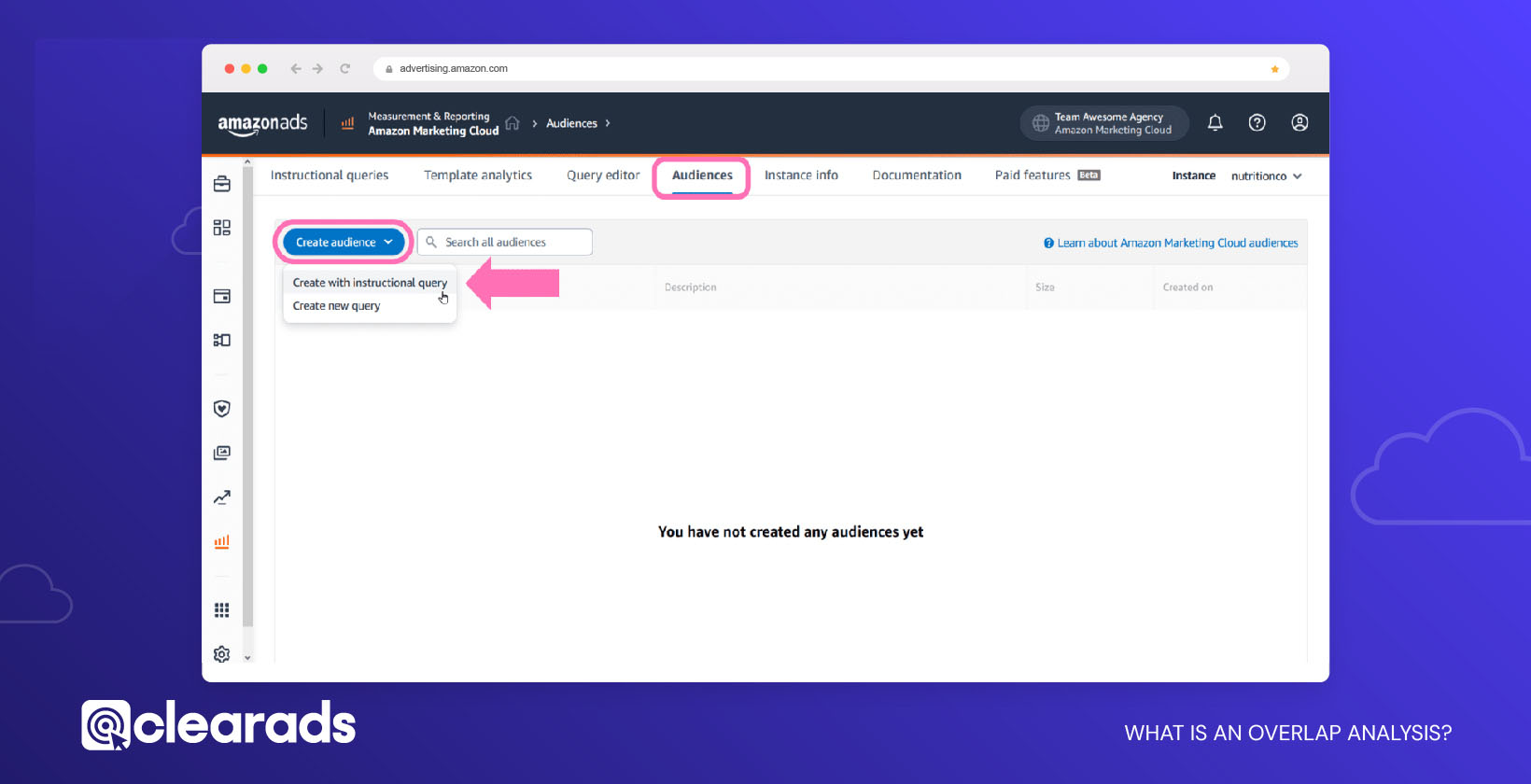Reload the page with refresh icon
Viewport: 1531px width, 784px height.
344,68
